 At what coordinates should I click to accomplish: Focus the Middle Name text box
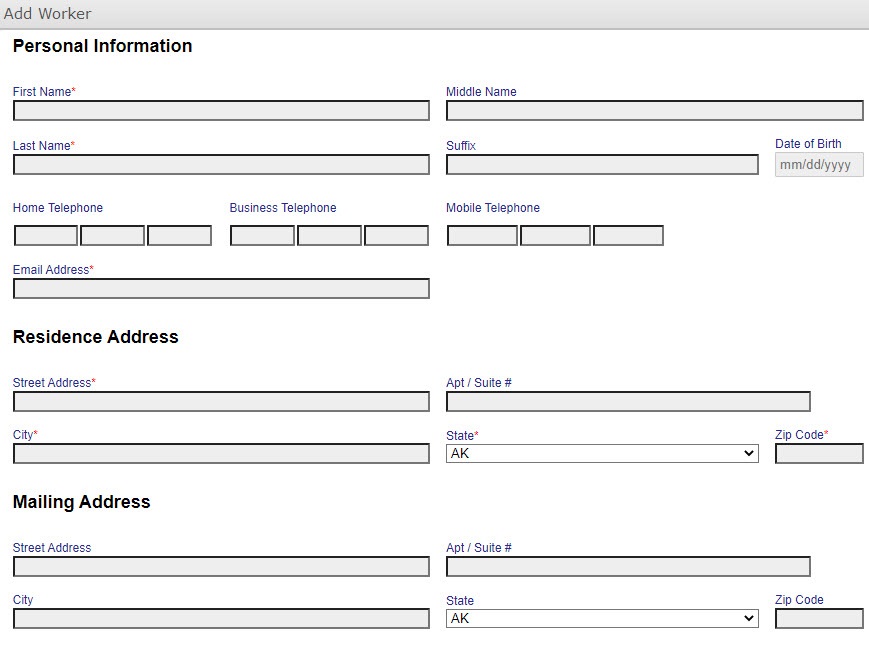coord(654,111)
